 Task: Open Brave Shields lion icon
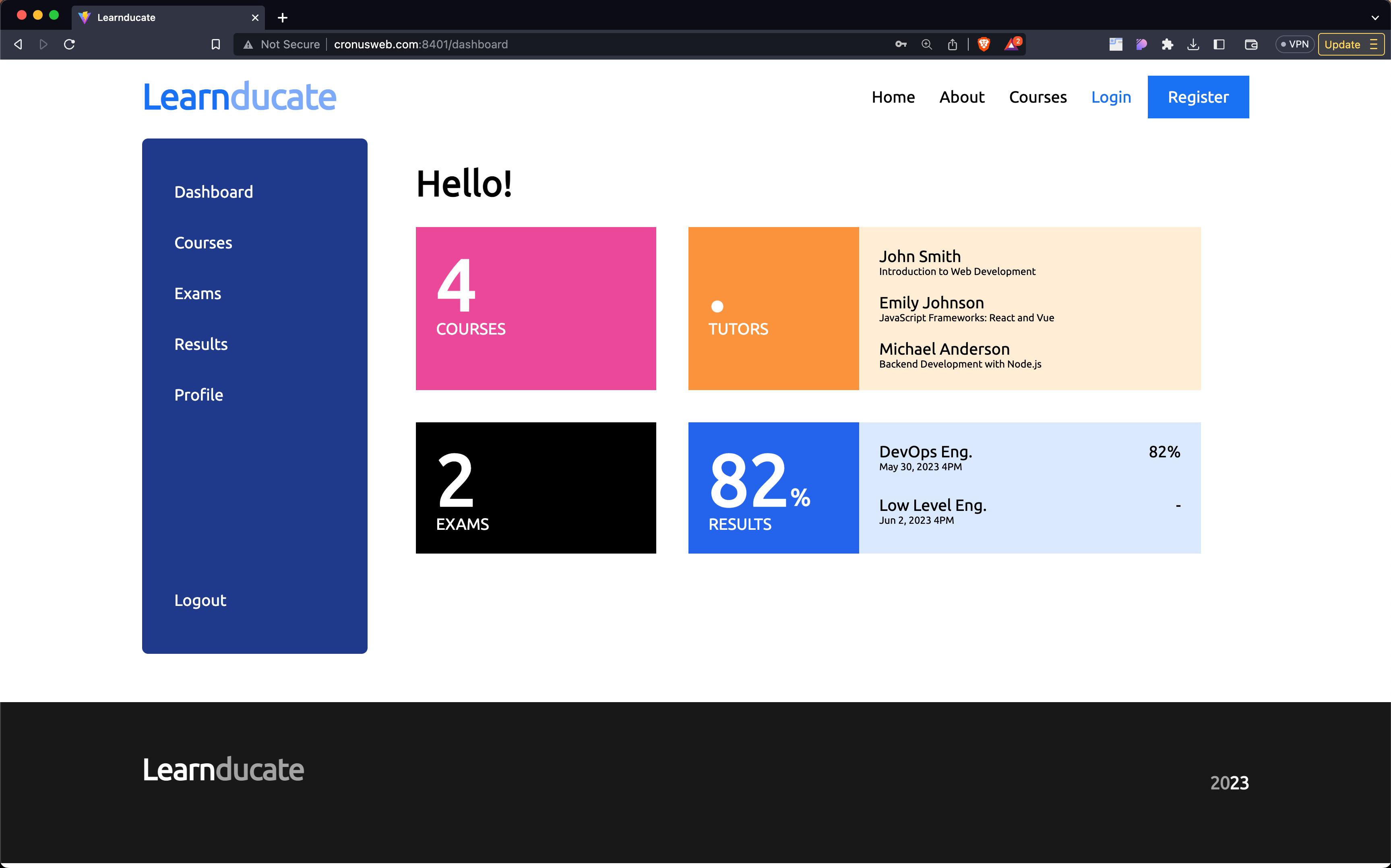coord(984,44)
